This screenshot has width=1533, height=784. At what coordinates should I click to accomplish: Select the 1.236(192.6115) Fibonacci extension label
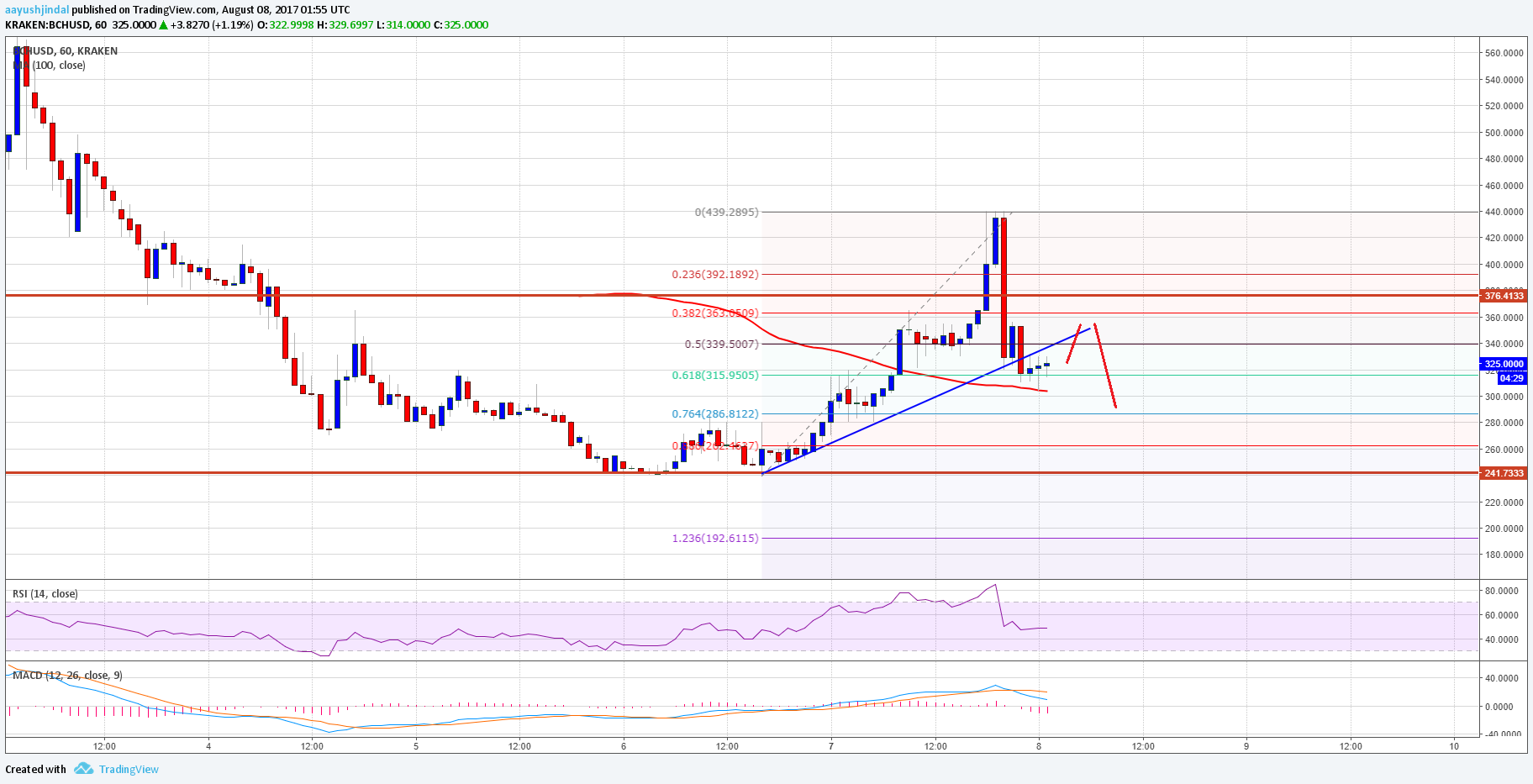point(715,538)
